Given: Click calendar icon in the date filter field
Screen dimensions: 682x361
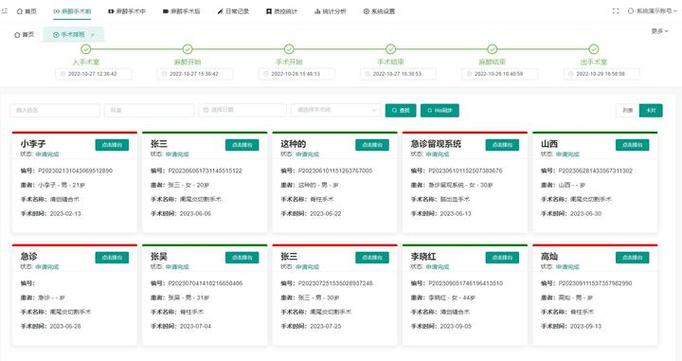Looking at the screenshot, I should [206, 110].
